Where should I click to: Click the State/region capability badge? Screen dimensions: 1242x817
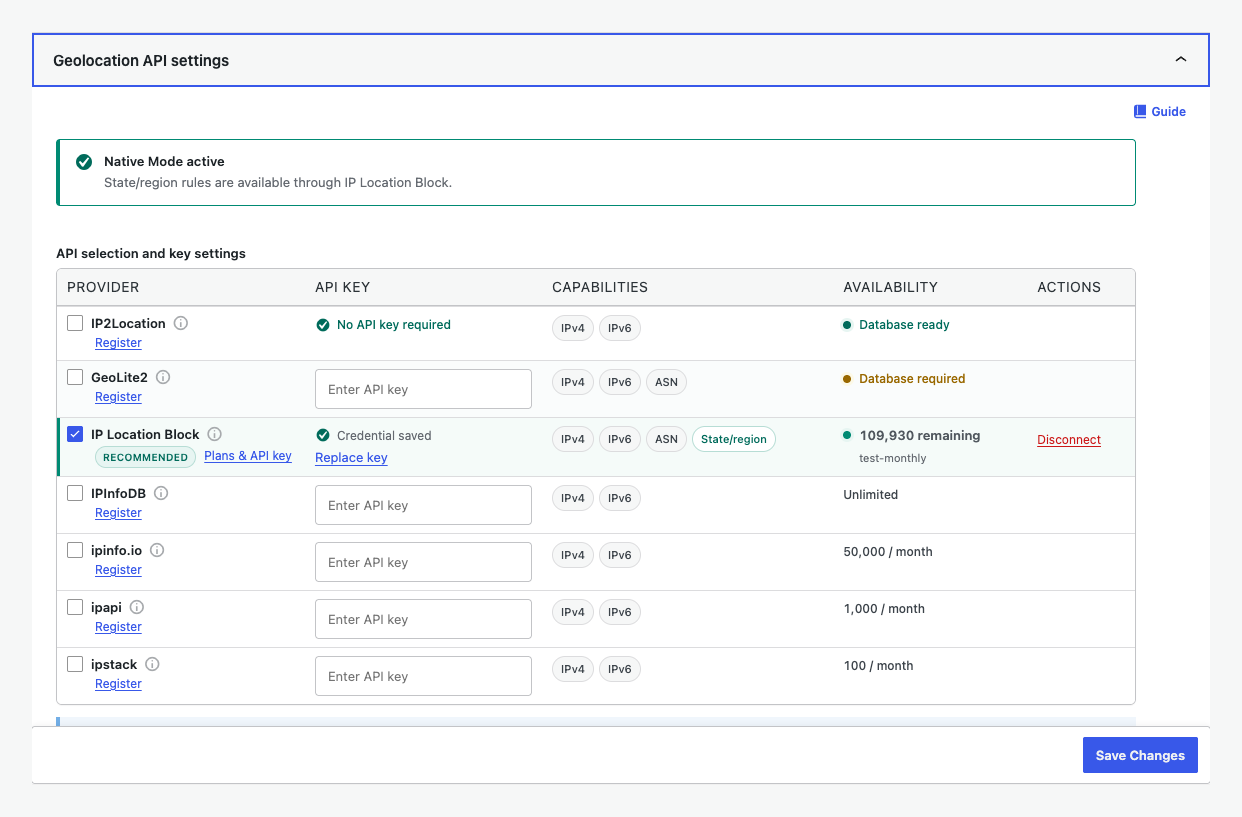tap(734, 439)
